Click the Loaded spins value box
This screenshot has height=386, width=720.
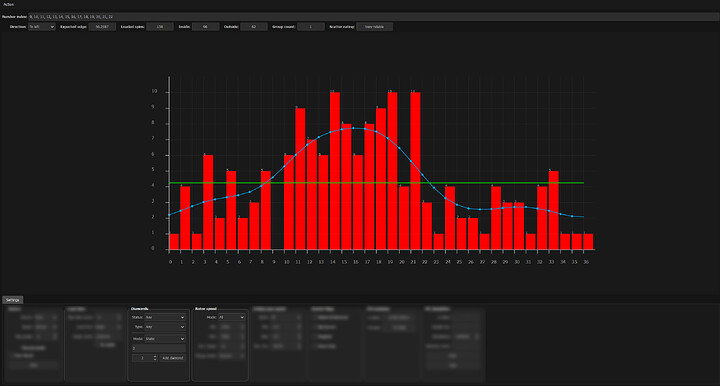160,27
